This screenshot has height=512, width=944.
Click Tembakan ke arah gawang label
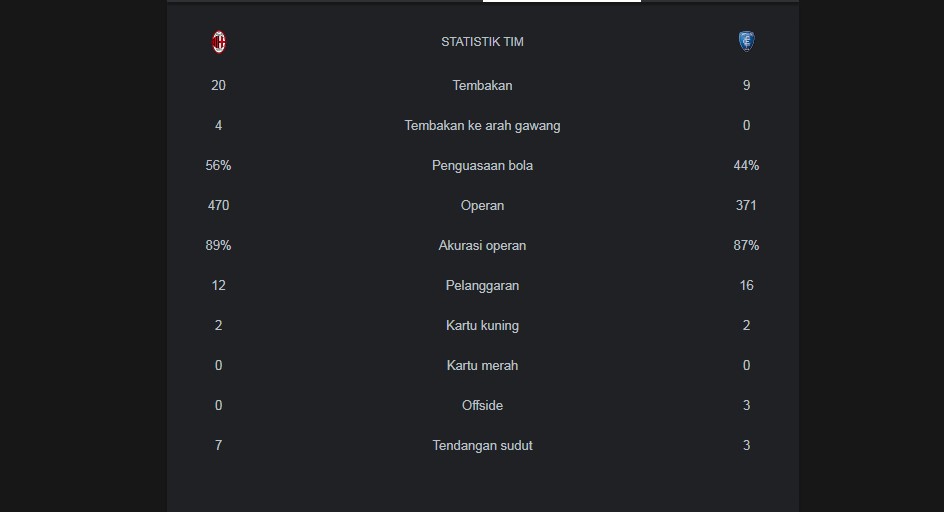482,125
